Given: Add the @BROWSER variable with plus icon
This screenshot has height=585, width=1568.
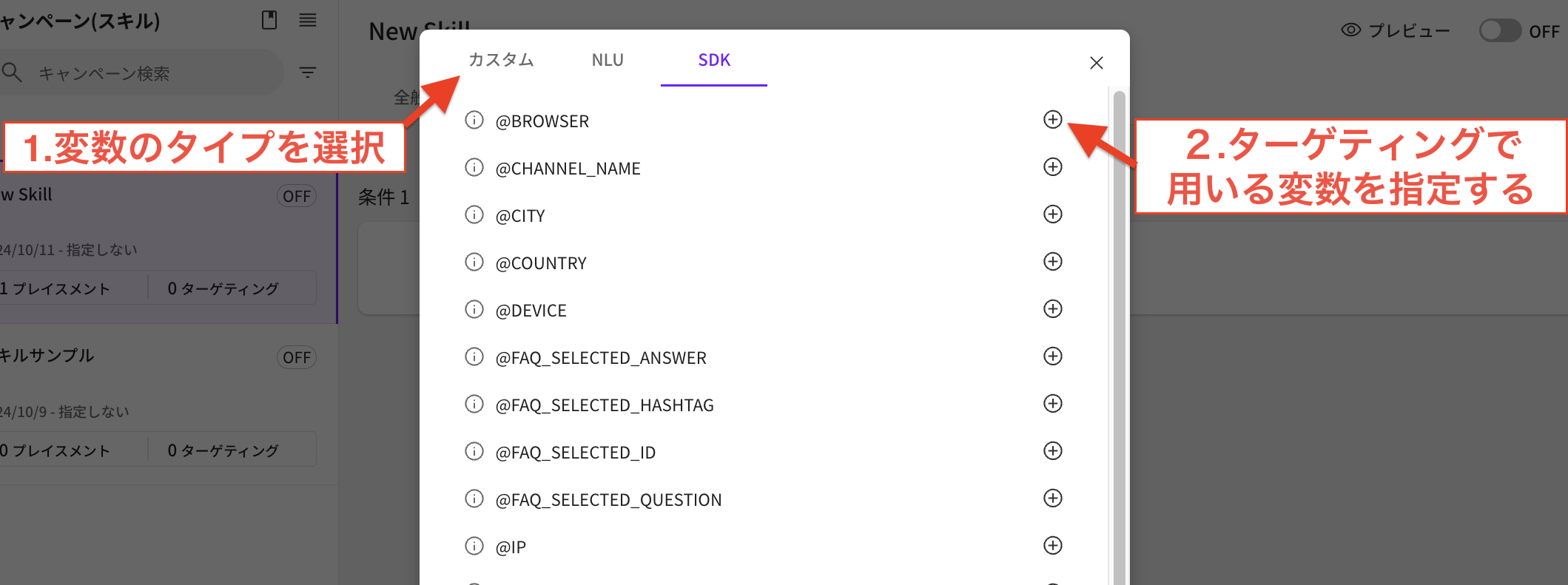Looking at the screenshot, I should (1052, 120).
